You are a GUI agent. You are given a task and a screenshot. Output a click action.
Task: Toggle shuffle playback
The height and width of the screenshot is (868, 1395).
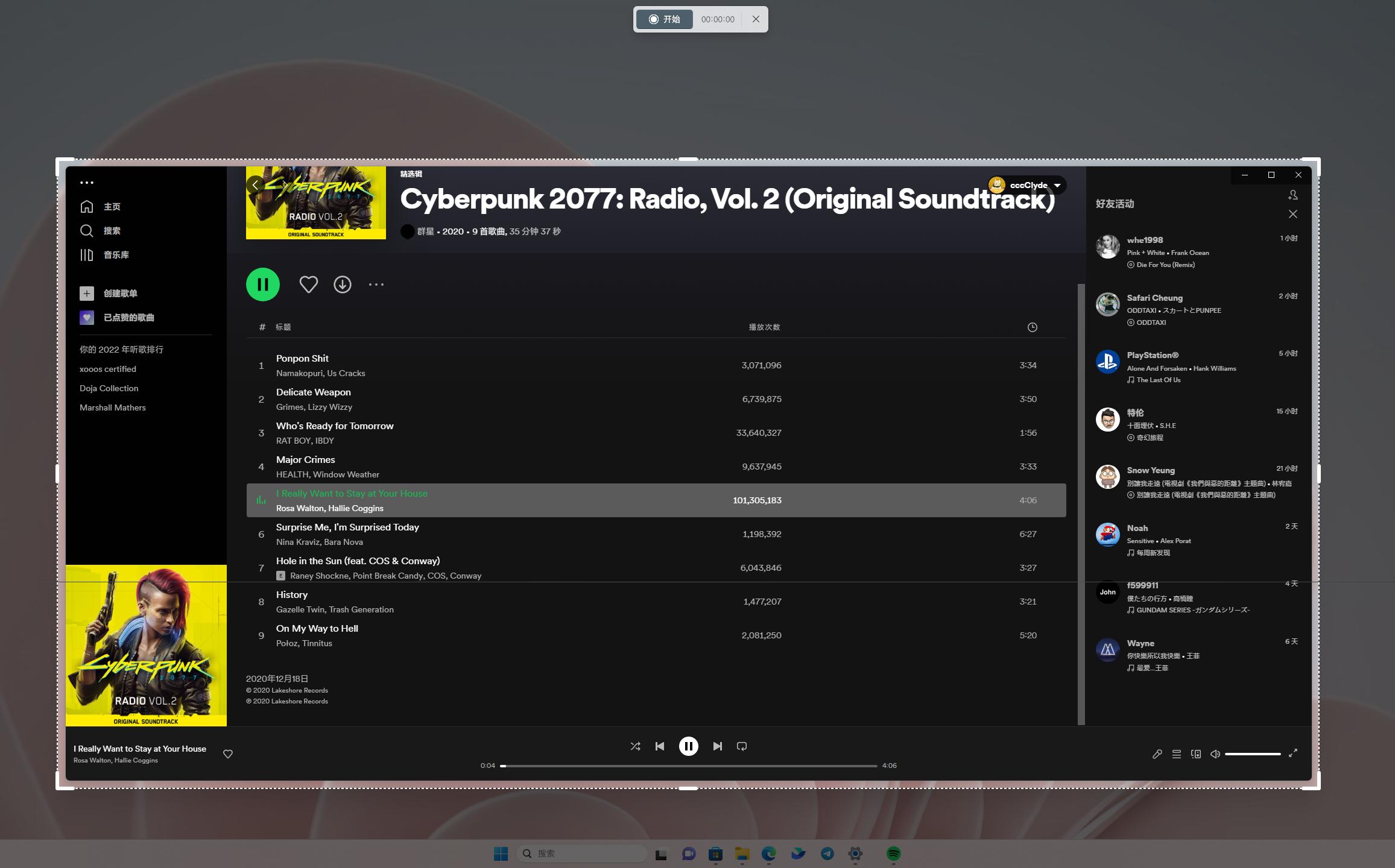[636, 746]
